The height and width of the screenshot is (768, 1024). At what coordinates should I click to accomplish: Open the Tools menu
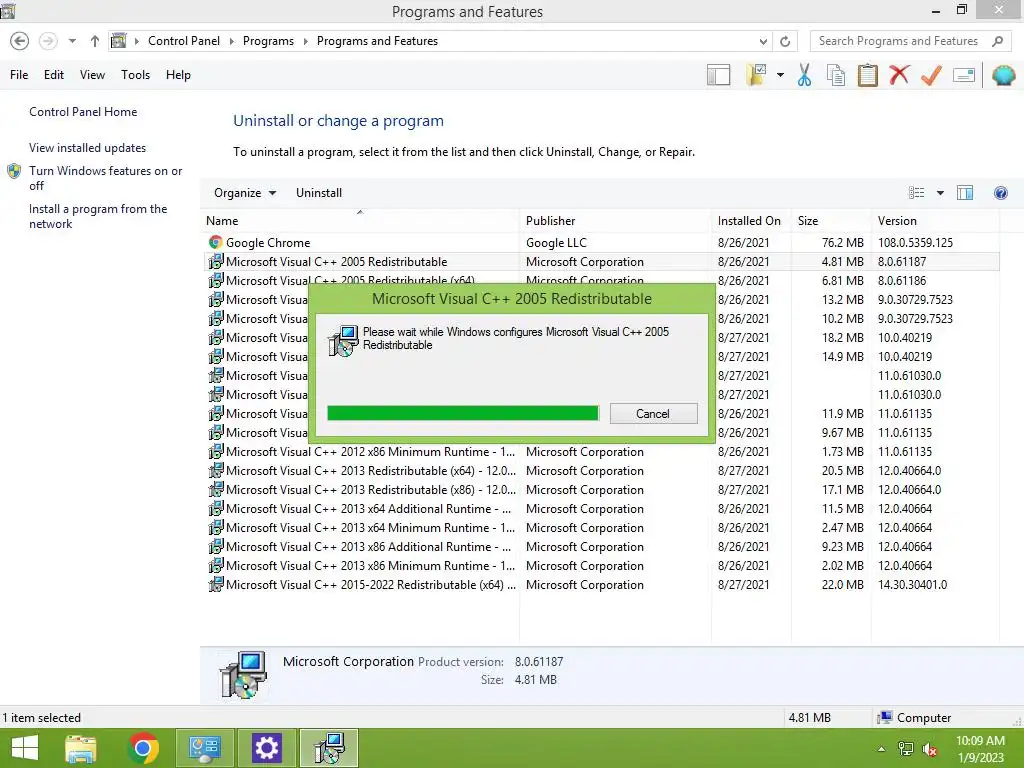(135, 74)
